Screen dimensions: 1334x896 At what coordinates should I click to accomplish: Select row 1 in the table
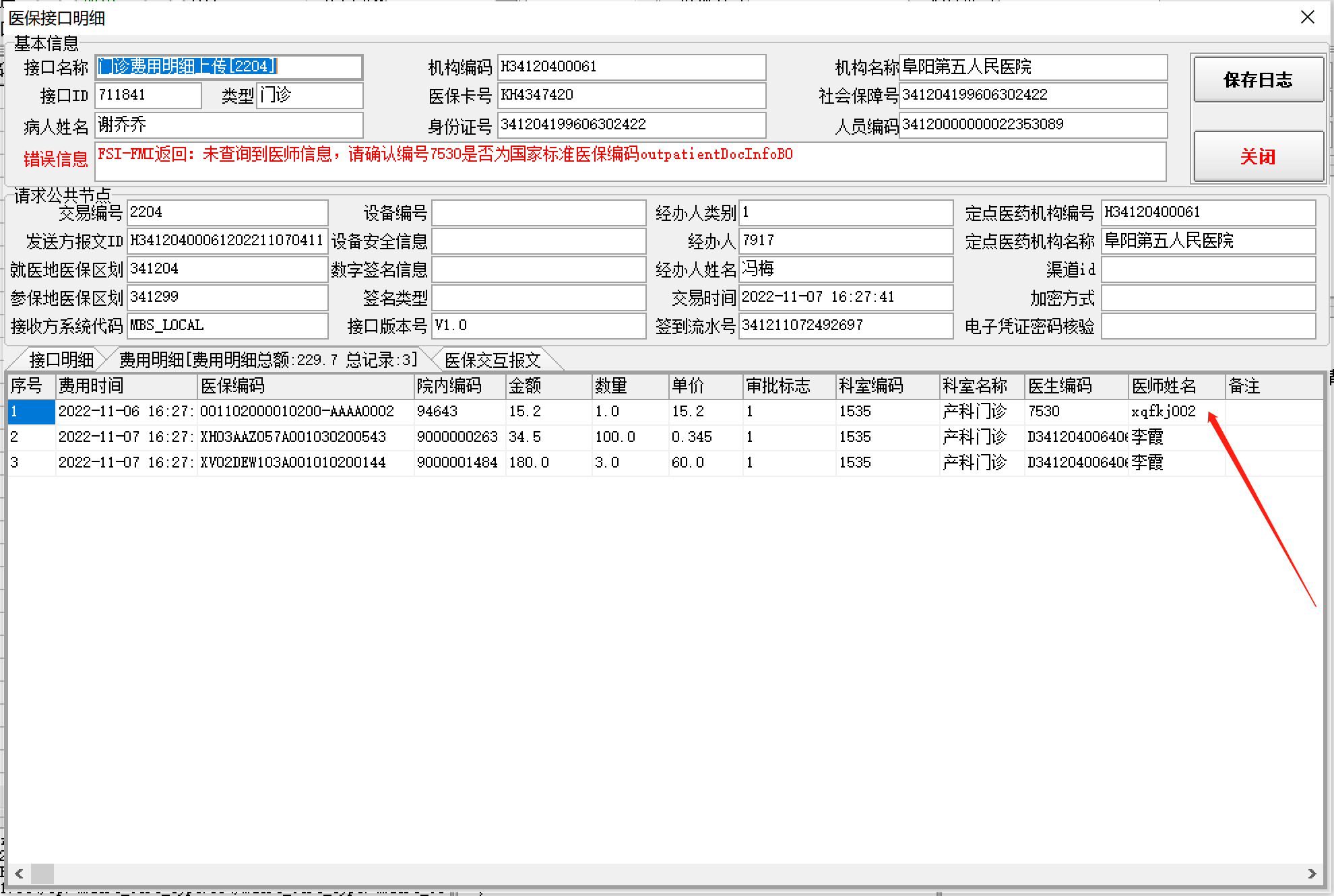coord(31,412)
